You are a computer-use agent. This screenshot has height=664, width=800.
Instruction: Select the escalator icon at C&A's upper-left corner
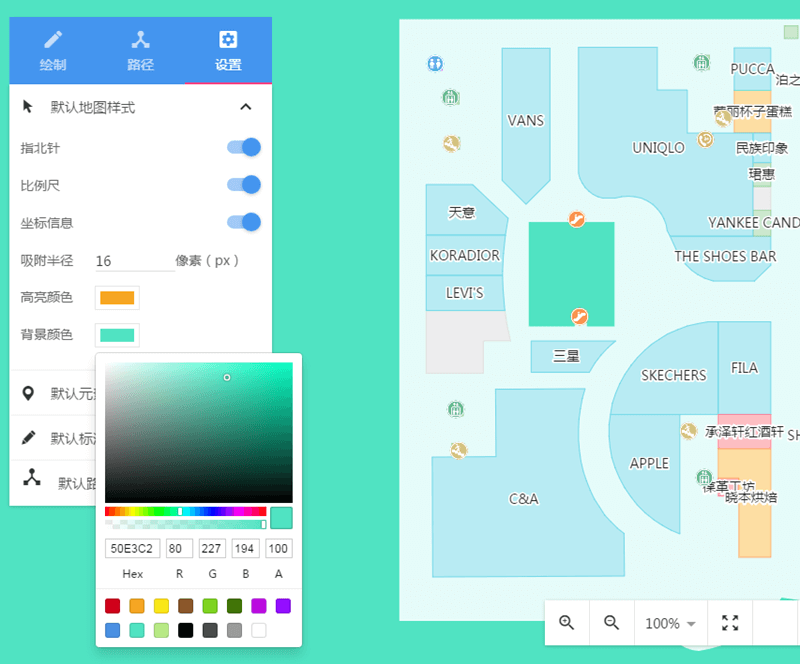pos(458,450)
